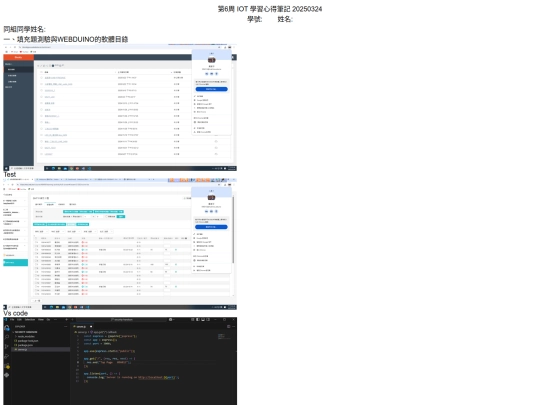Click the profile avatar in Webduino screenshot popup
Screen dimensions: 540x405
(x=211, y=60)
